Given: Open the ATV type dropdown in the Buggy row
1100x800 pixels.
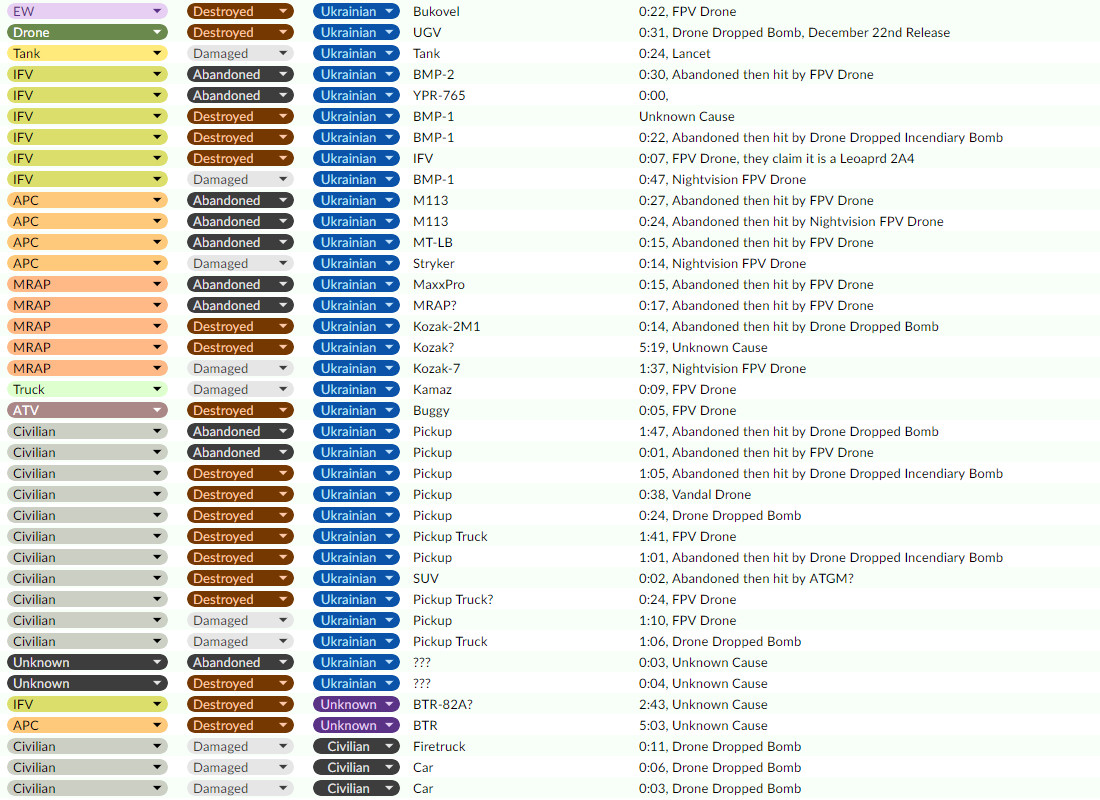Looking at the screenshot, I should pyautogui.click(x=87, y=411).
